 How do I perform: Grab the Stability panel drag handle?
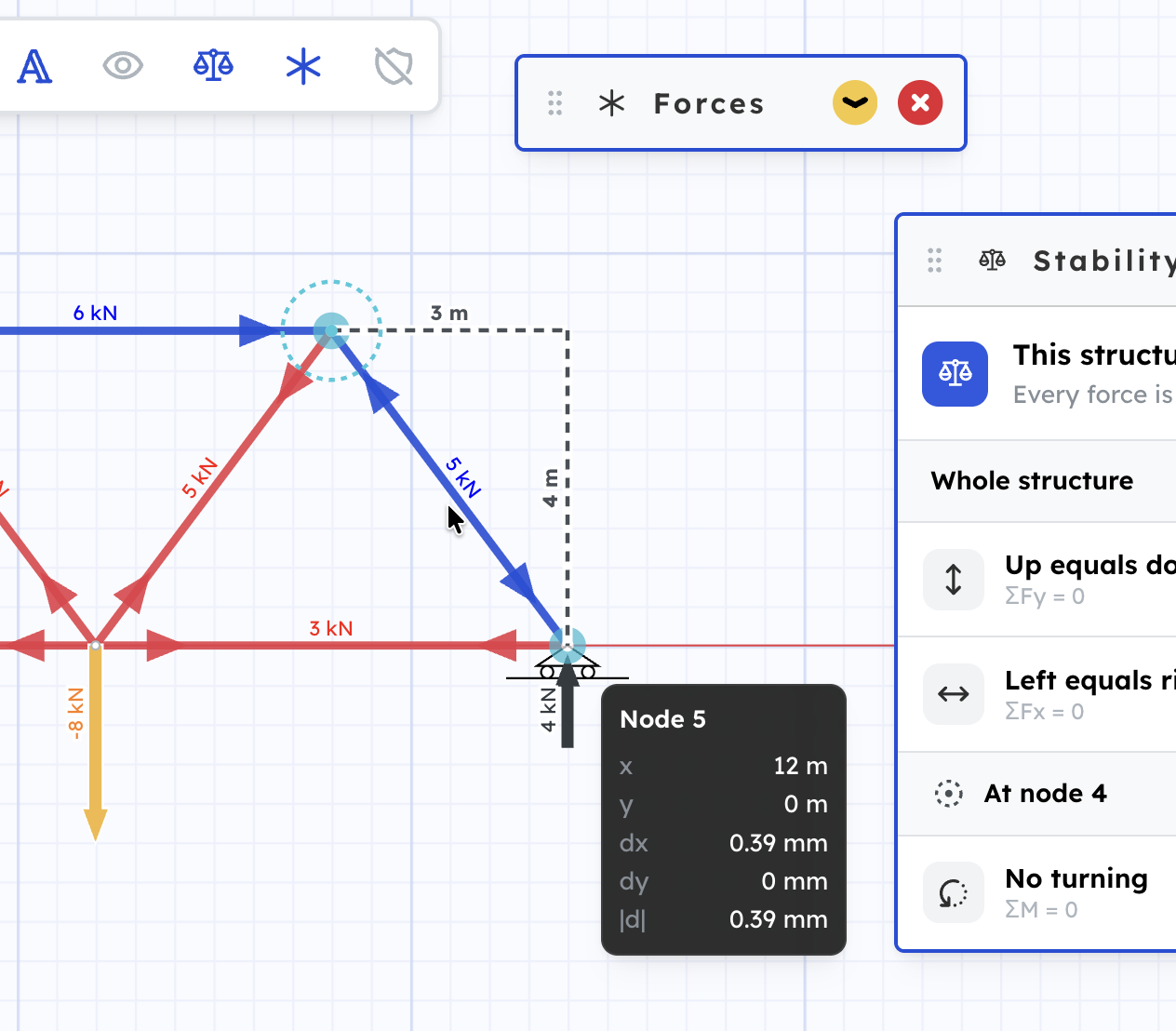[x=935, y=261]
